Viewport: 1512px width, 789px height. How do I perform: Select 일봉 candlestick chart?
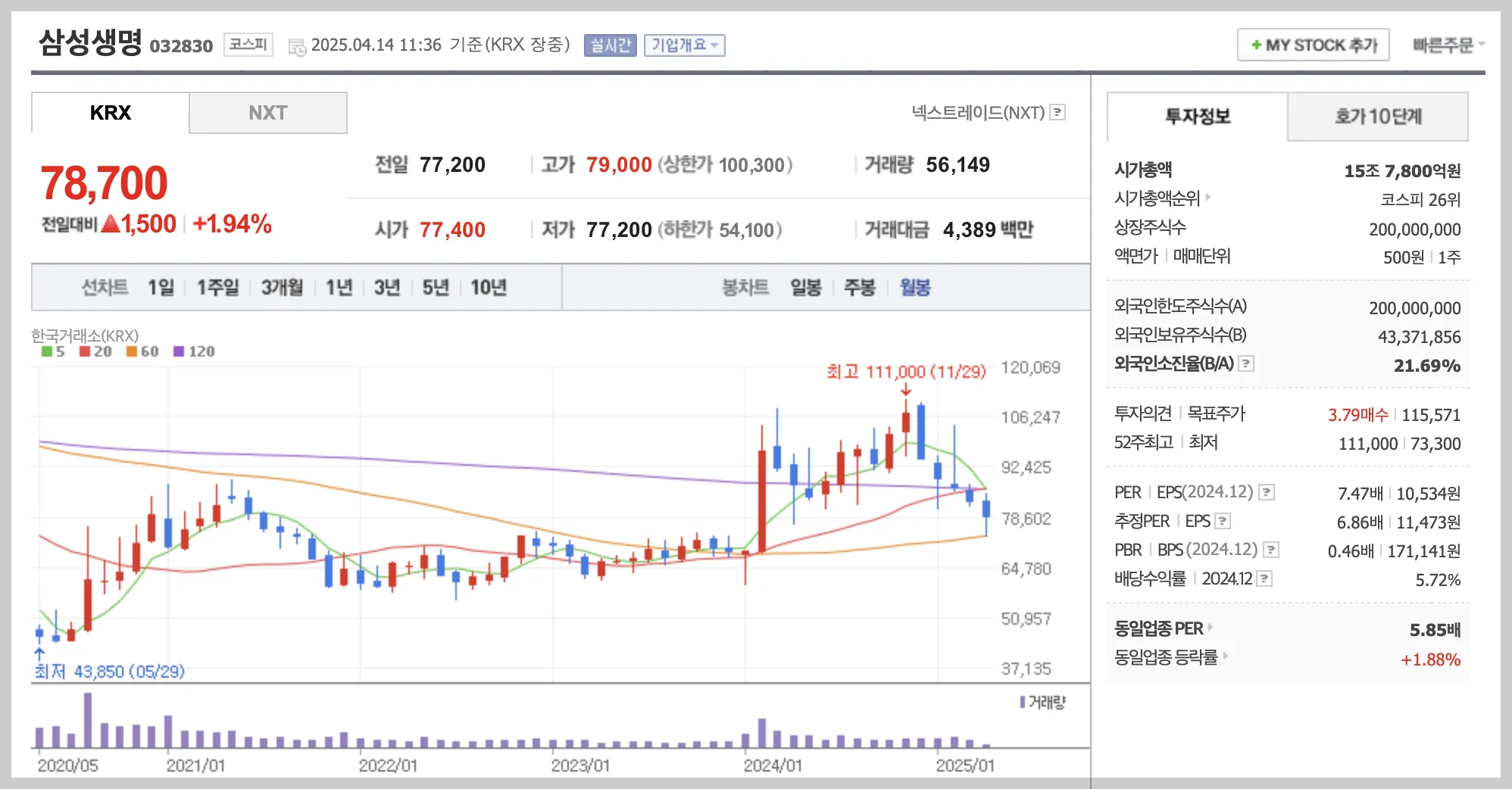pos(806,288)
